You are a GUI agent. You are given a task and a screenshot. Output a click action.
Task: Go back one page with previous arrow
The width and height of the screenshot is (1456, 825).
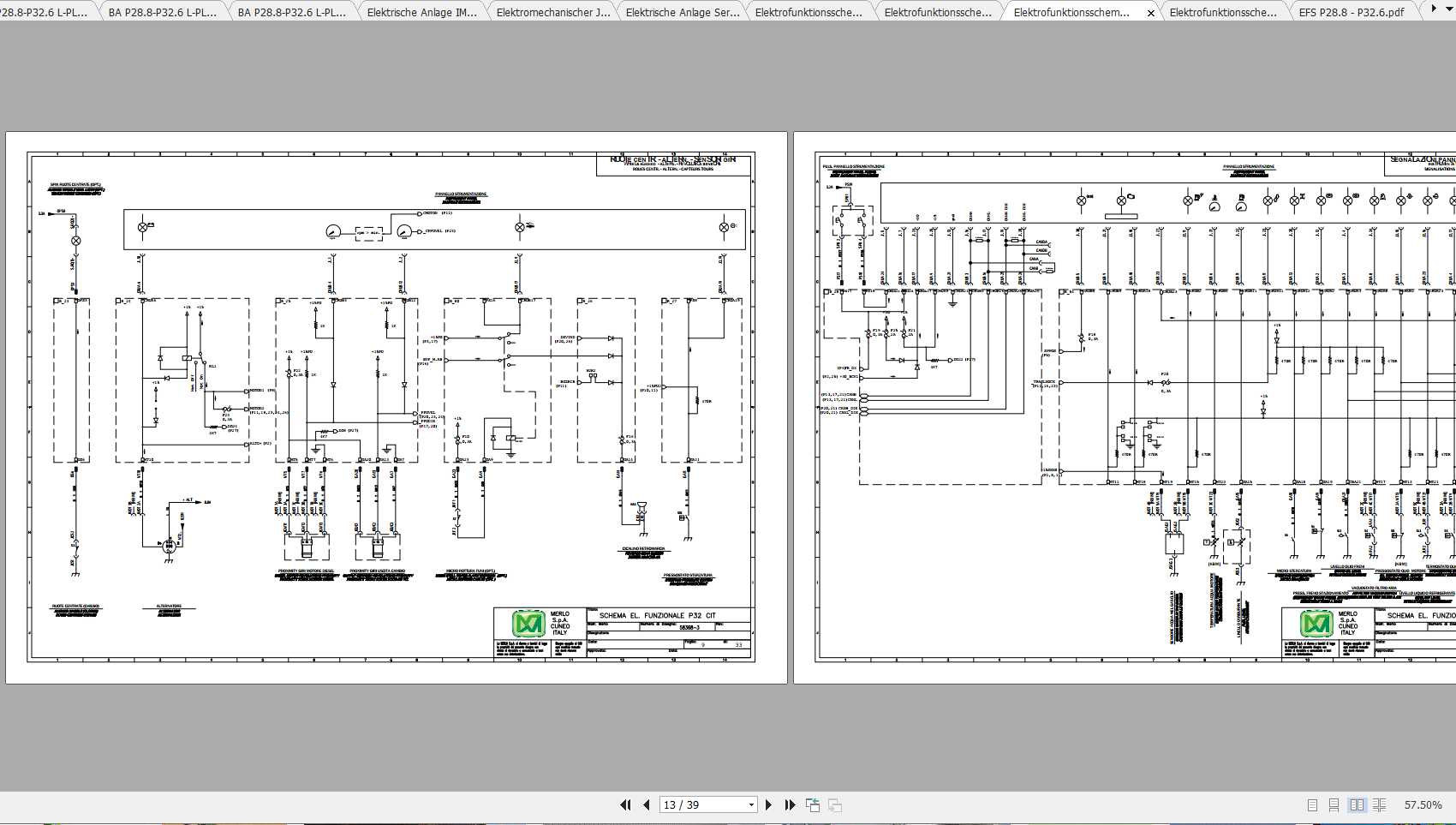pyautogui.click(x=647, y=804)
